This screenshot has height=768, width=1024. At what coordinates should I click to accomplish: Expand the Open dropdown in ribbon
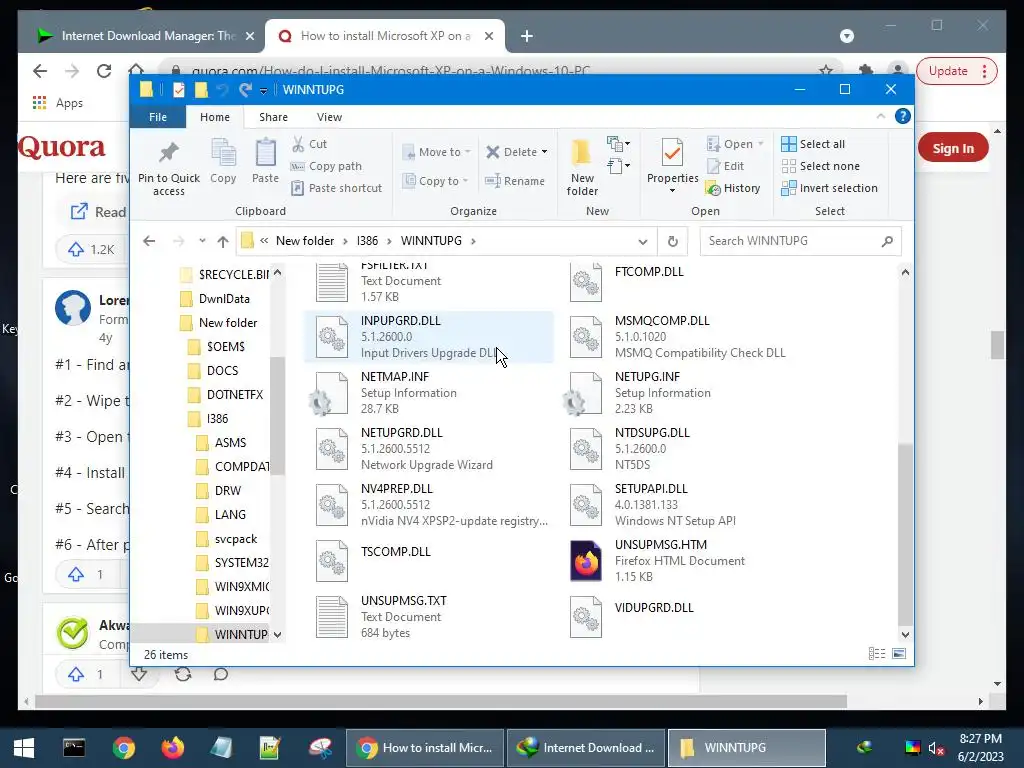pos(761,144)
